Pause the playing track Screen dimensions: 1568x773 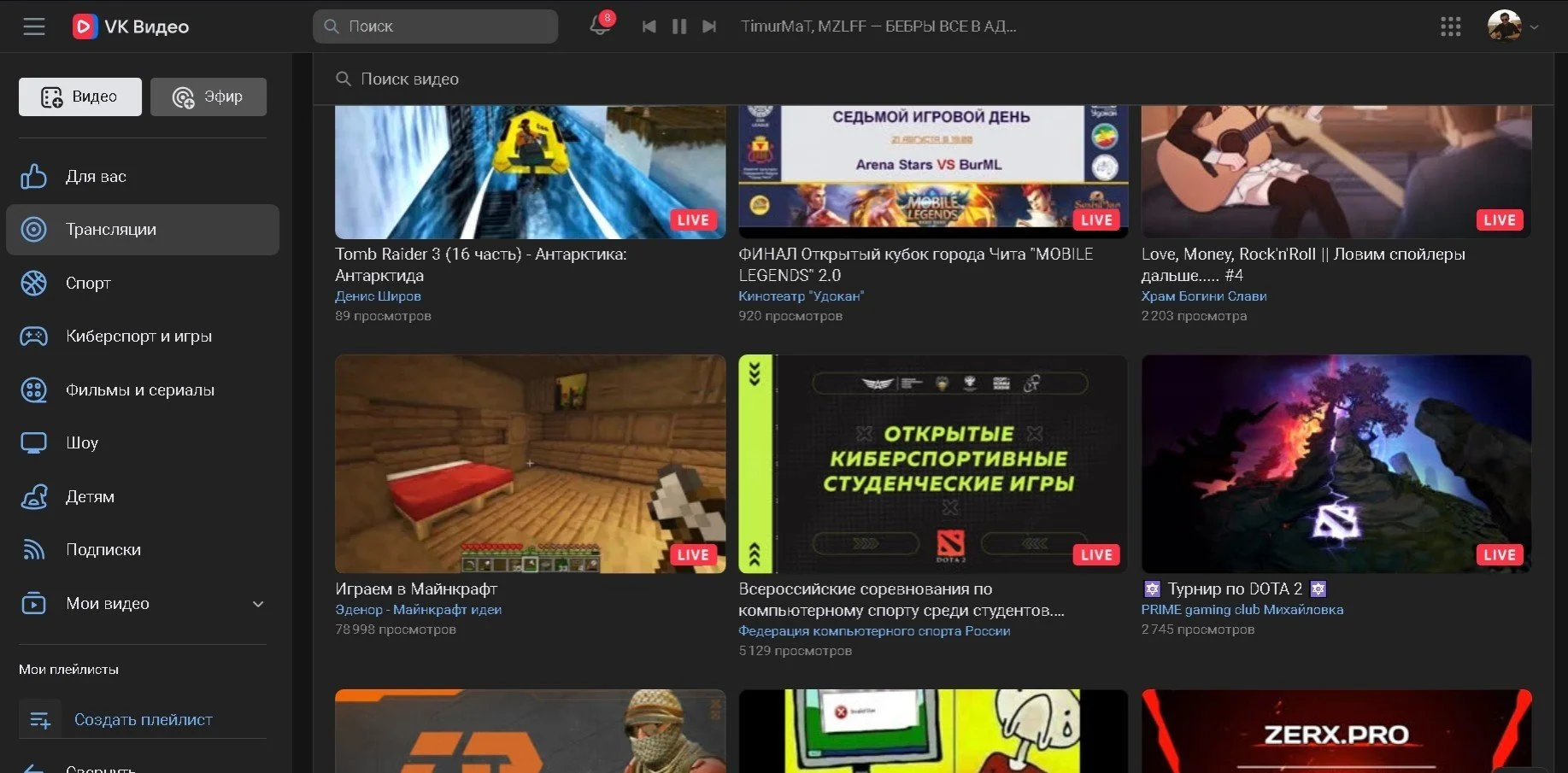[679, 26]
